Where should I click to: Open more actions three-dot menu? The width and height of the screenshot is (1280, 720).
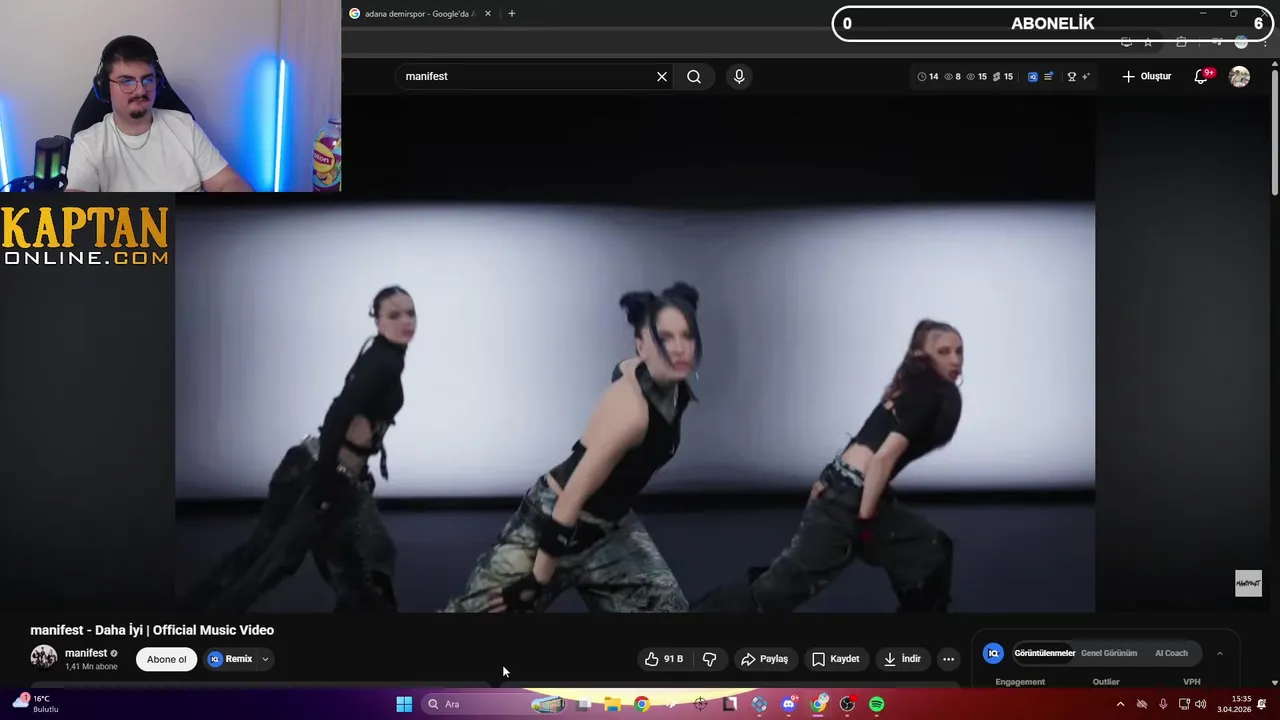click(x=948, y=659)
